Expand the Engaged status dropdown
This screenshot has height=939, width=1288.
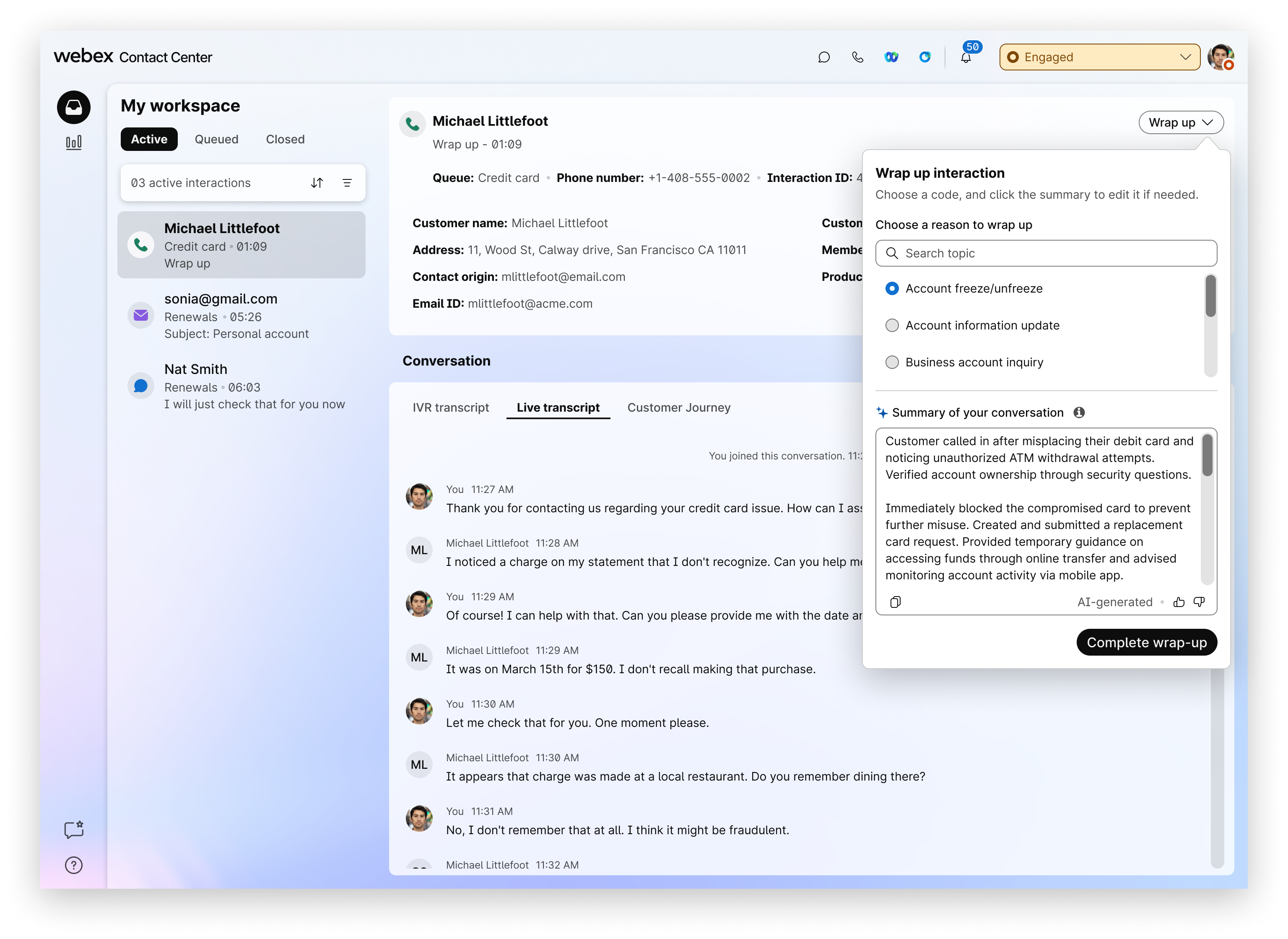click(x=1099, y=57)
